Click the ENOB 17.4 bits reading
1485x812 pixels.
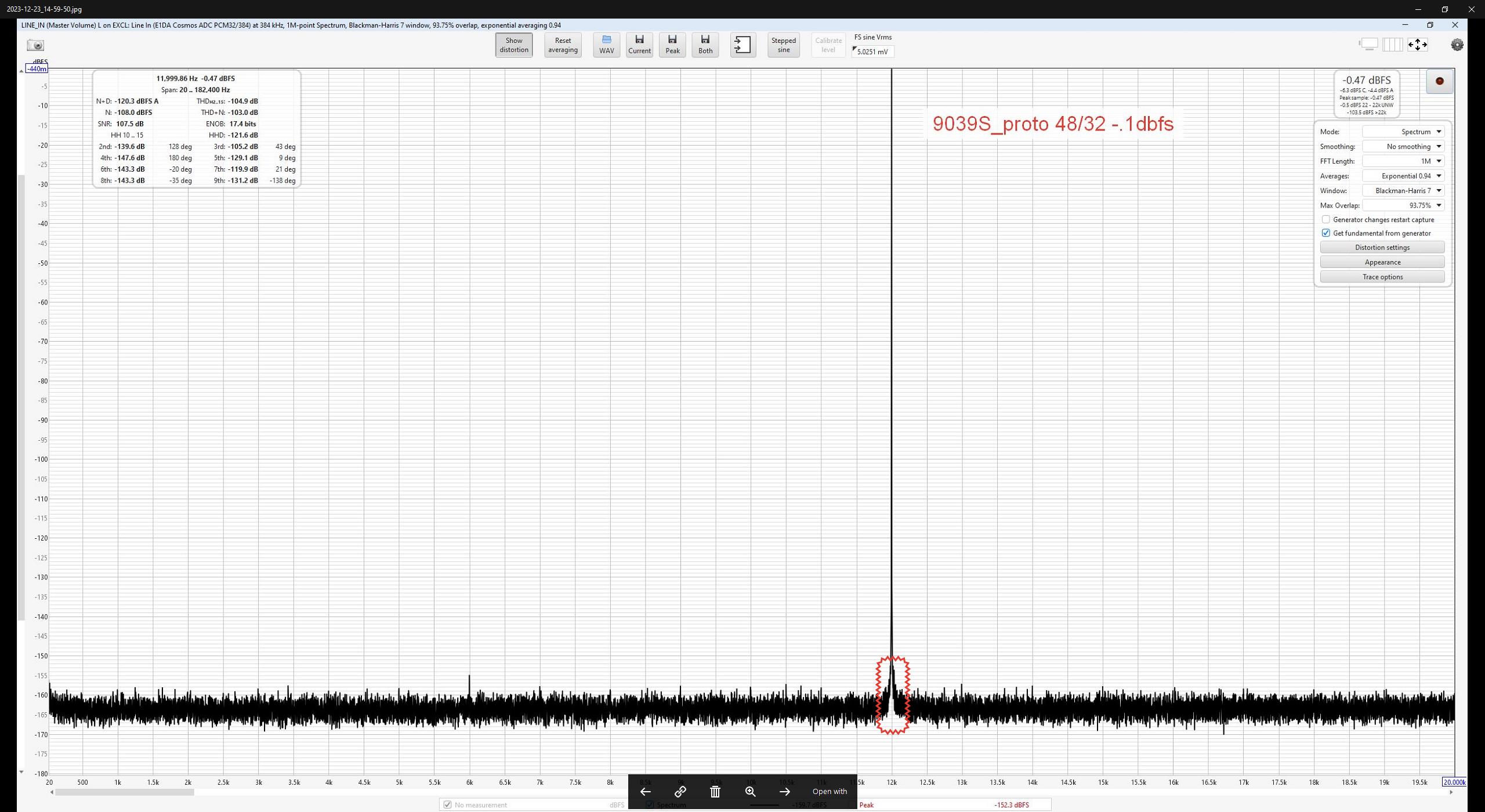[x=242, y=124]
